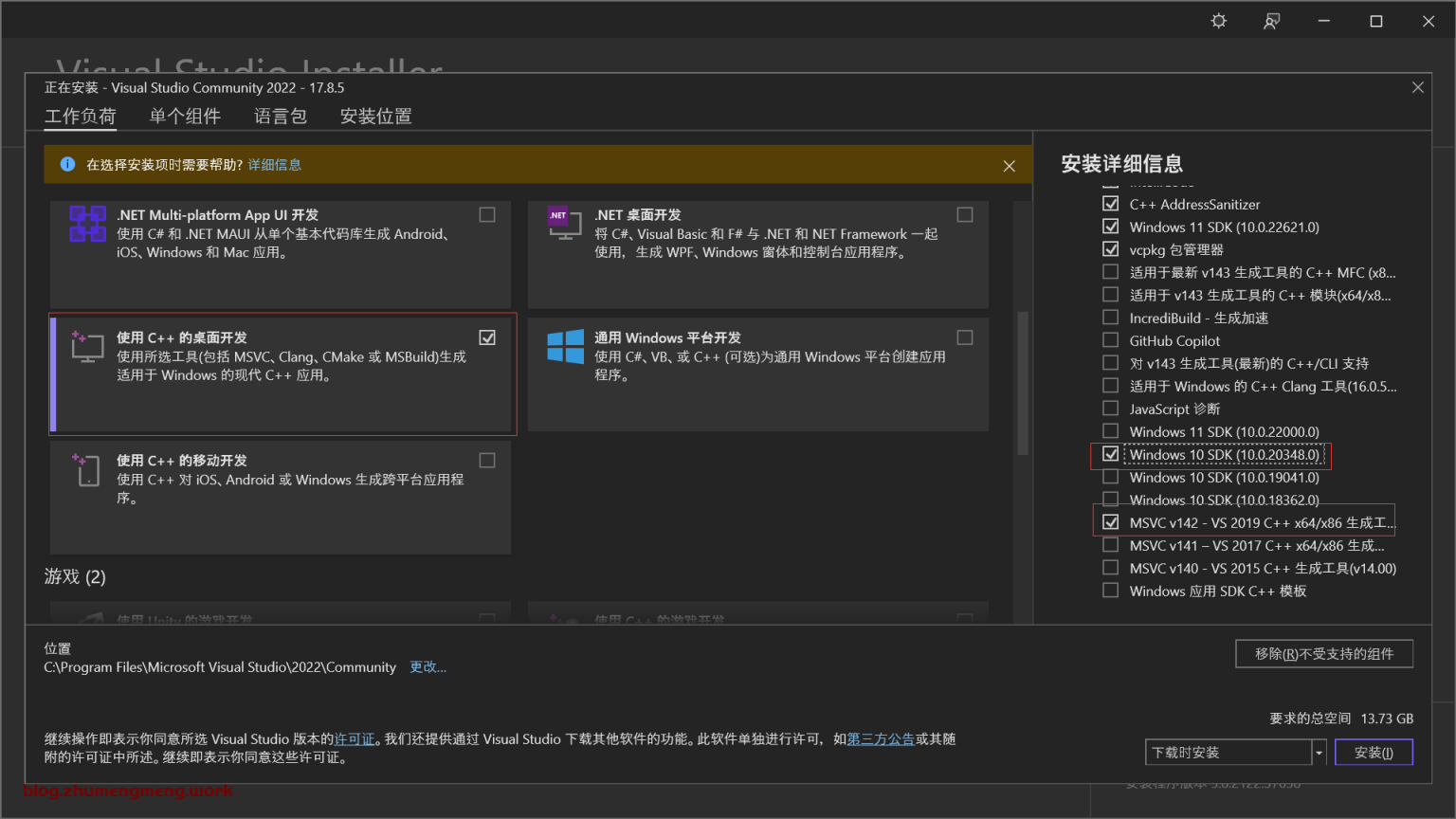Viewport: 1456px width, 819px height.
Task: Uncheck MSVC v142 - VS 2019 build tools
Action: [x=1111, y=522]
